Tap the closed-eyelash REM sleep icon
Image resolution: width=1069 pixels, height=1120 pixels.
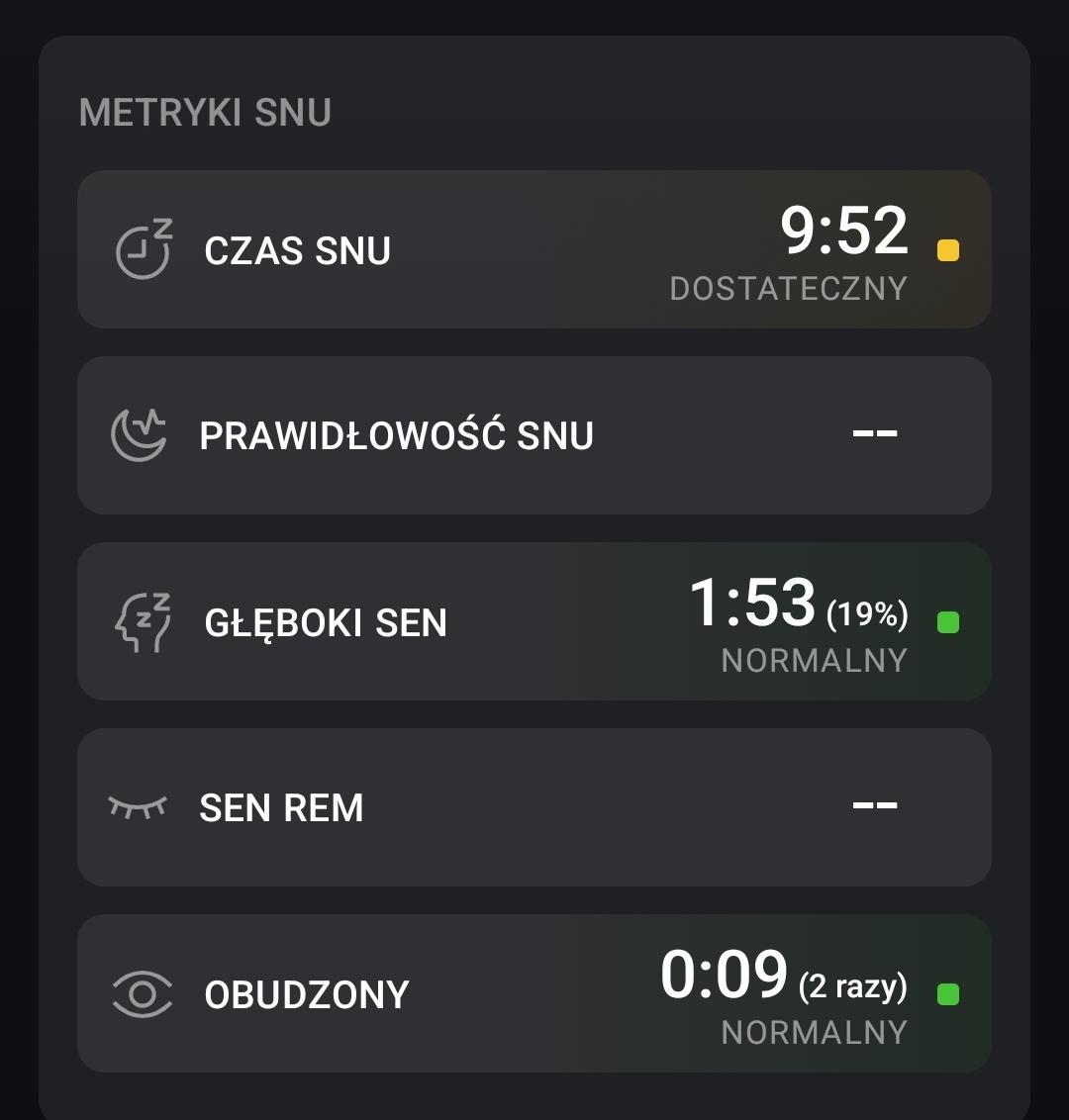coord(138,807)
